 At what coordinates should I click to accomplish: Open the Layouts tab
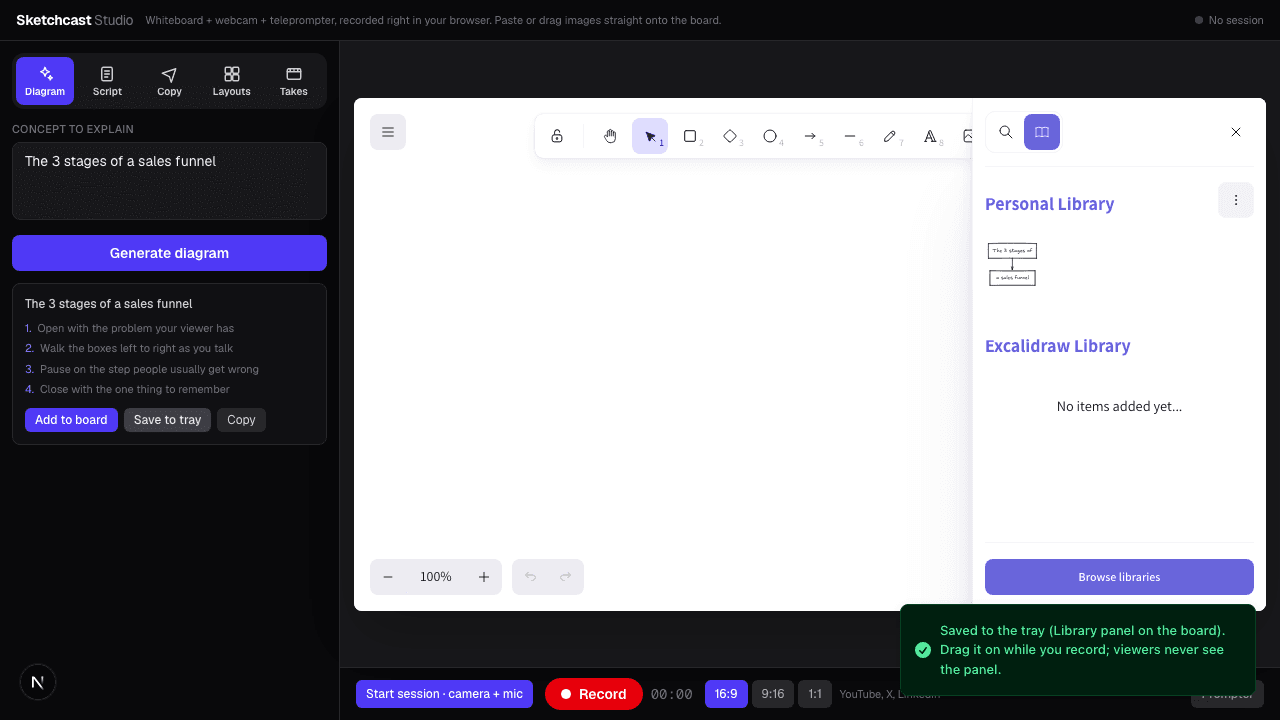[231, 81]
